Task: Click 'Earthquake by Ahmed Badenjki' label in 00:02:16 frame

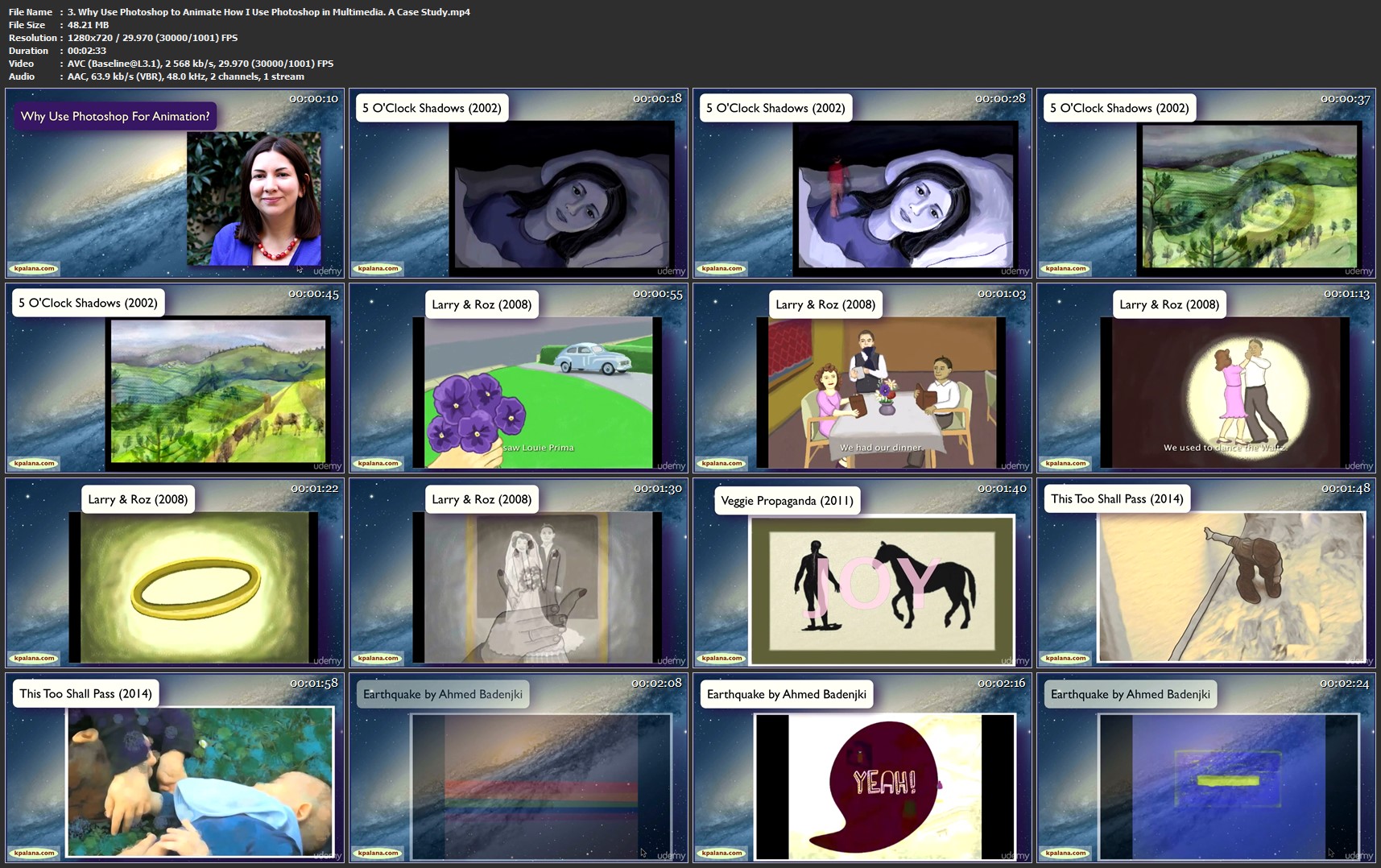Action: (x=787, y=694)
